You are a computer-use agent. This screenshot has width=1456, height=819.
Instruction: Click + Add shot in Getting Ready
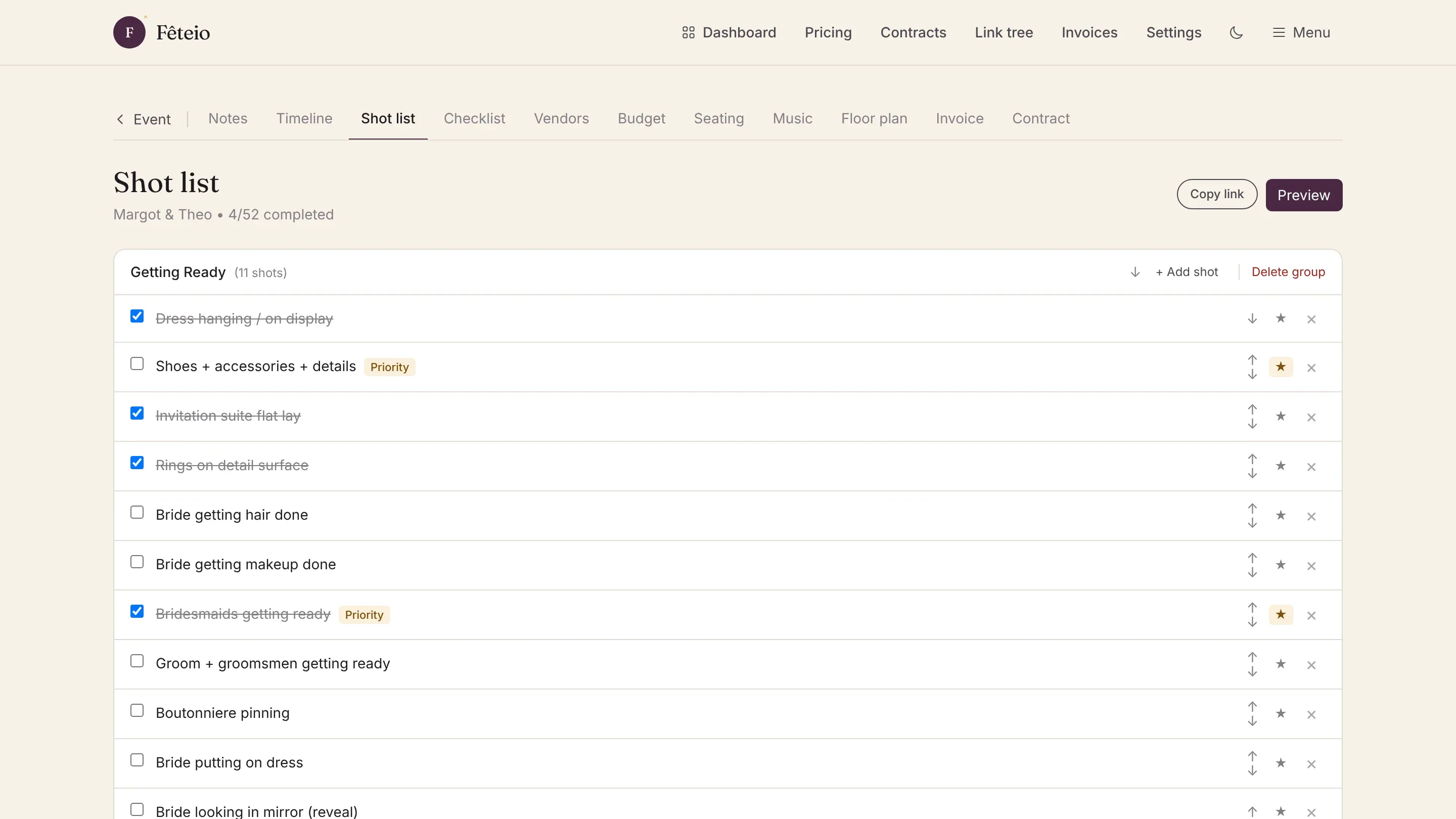point(1187,272)
